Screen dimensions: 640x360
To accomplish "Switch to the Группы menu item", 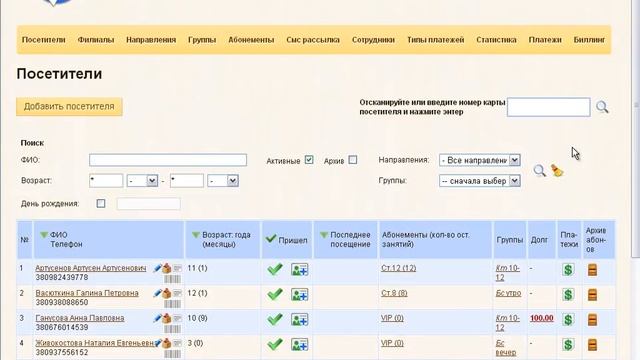I will [x=202, y=40].
